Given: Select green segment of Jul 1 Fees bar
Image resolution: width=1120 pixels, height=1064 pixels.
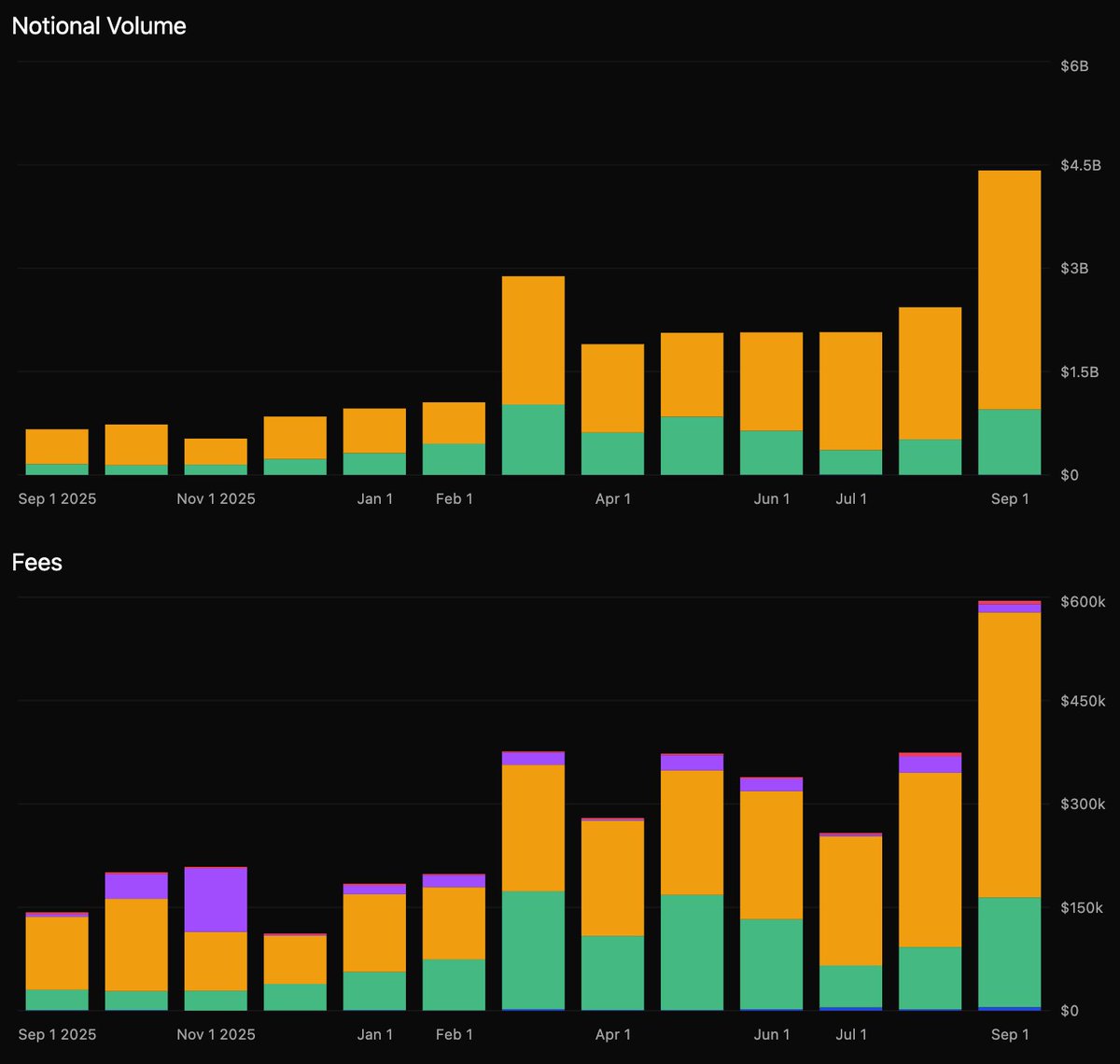Looking at the screenshot, I should (850, 987).
